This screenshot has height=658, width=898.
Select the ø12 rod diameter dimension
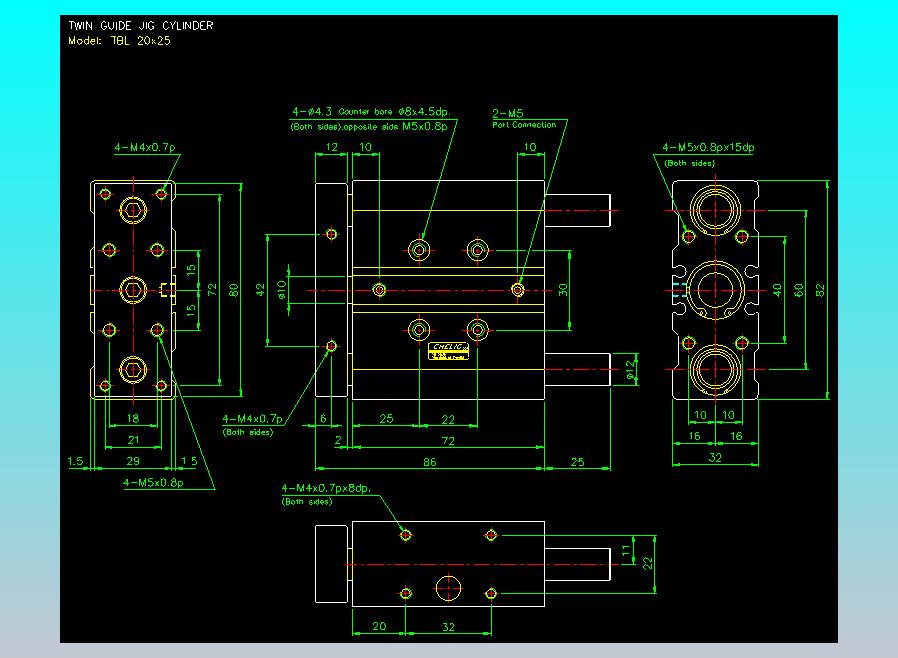630,369
